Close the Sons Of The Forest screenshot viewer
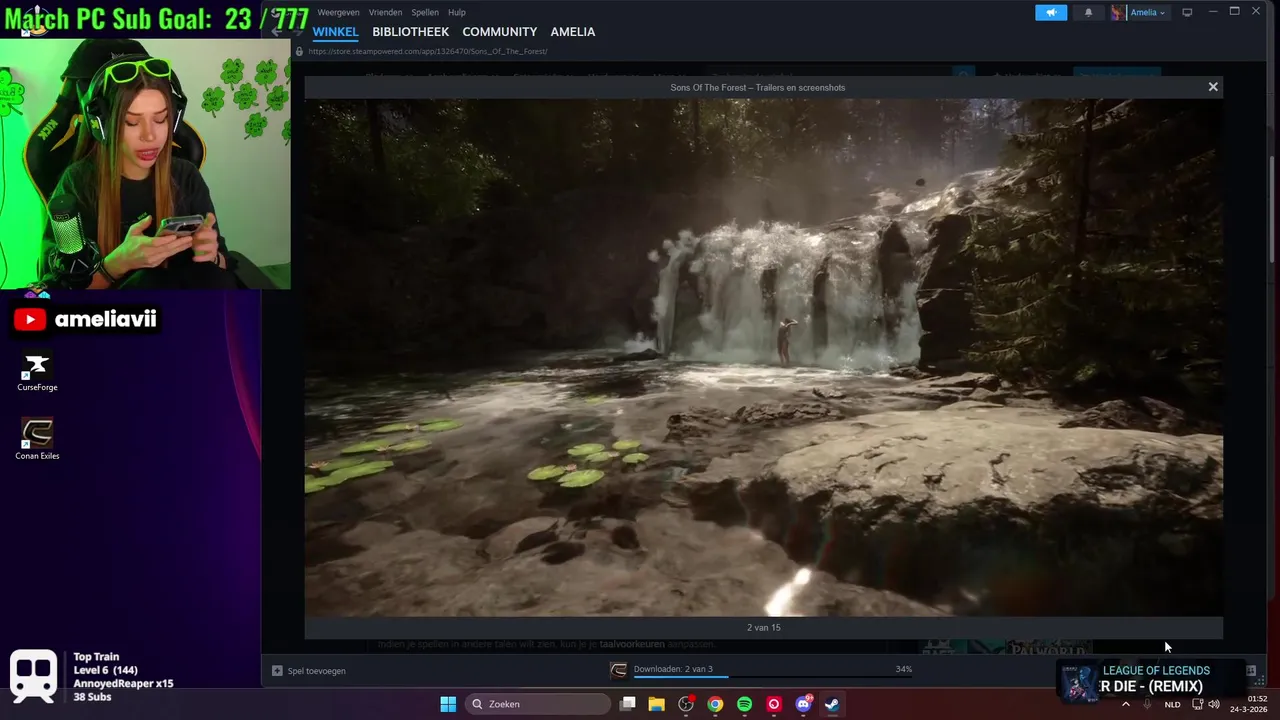This screenshot has height=720, width=1280. click(1213, 87)
